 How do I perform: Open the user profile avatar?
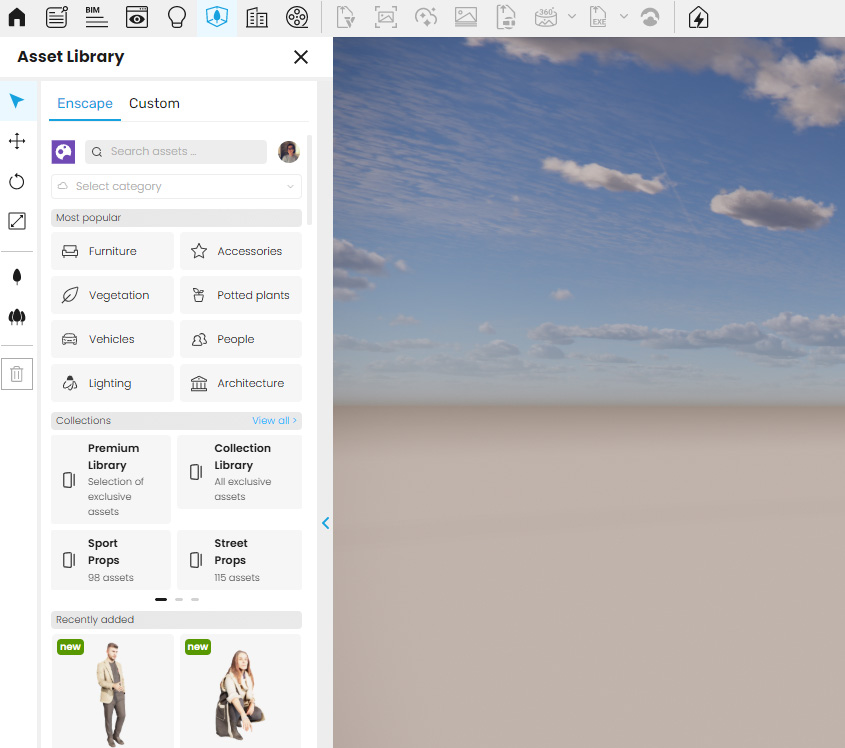pyautogui.click(x=289, y=152)
